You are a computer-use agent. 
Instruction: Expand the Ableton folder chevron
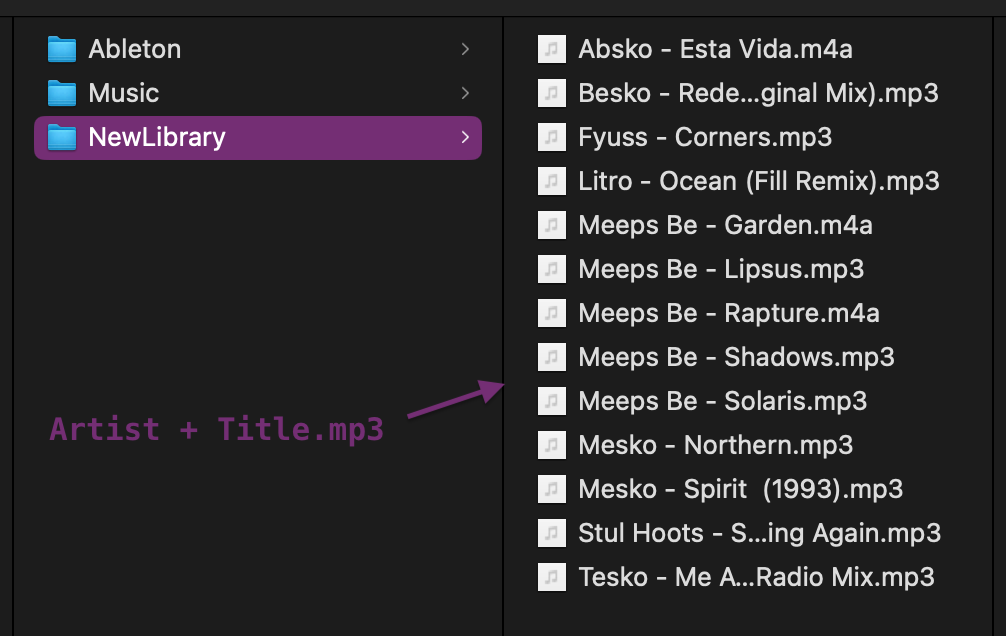point(466,48)
